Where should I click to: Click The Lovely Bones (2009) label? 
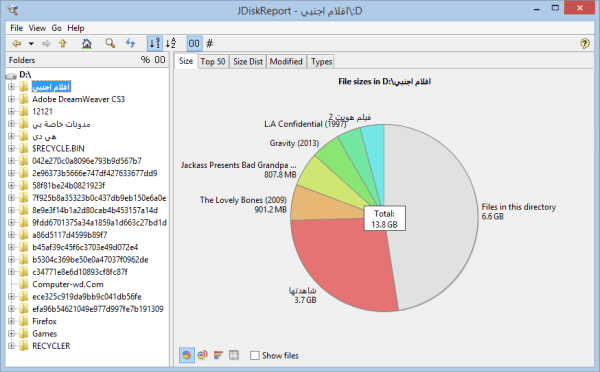point(243,200)
